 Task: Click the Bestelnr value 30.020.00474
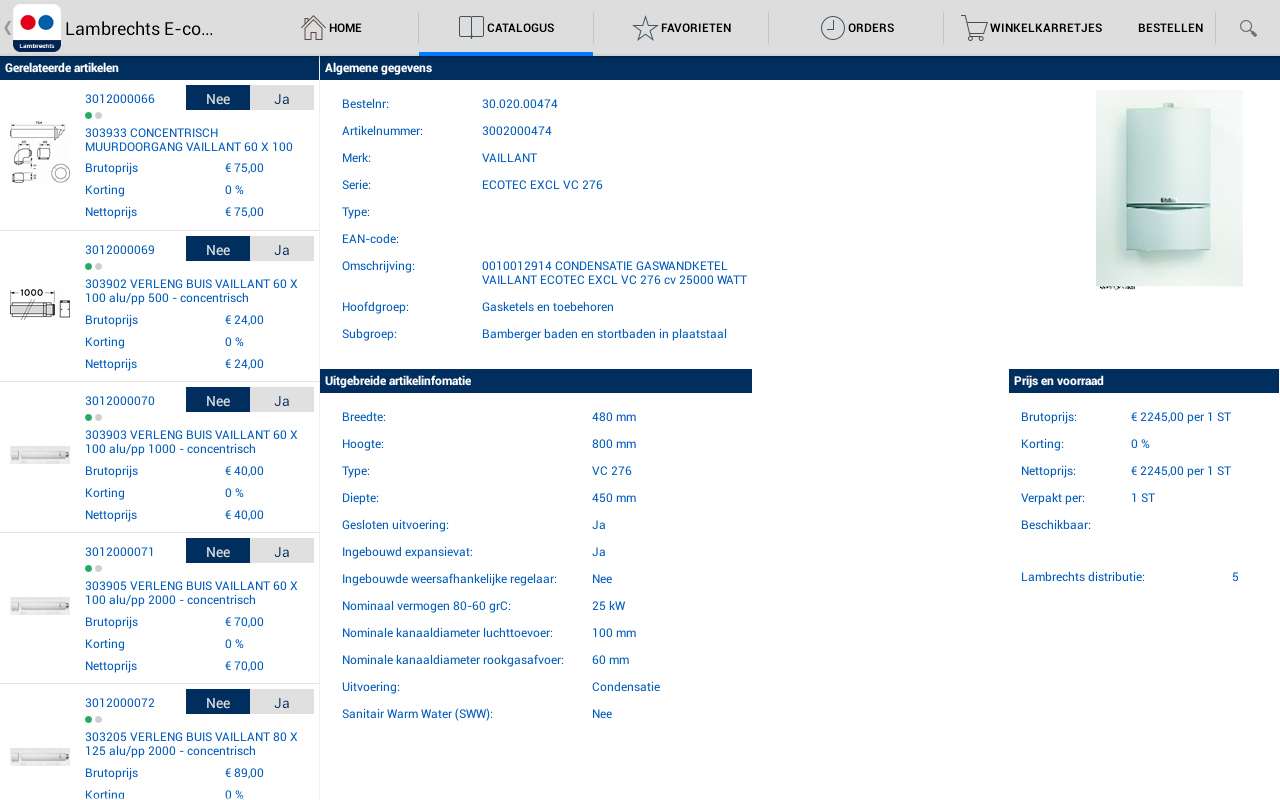click(520, 104)
